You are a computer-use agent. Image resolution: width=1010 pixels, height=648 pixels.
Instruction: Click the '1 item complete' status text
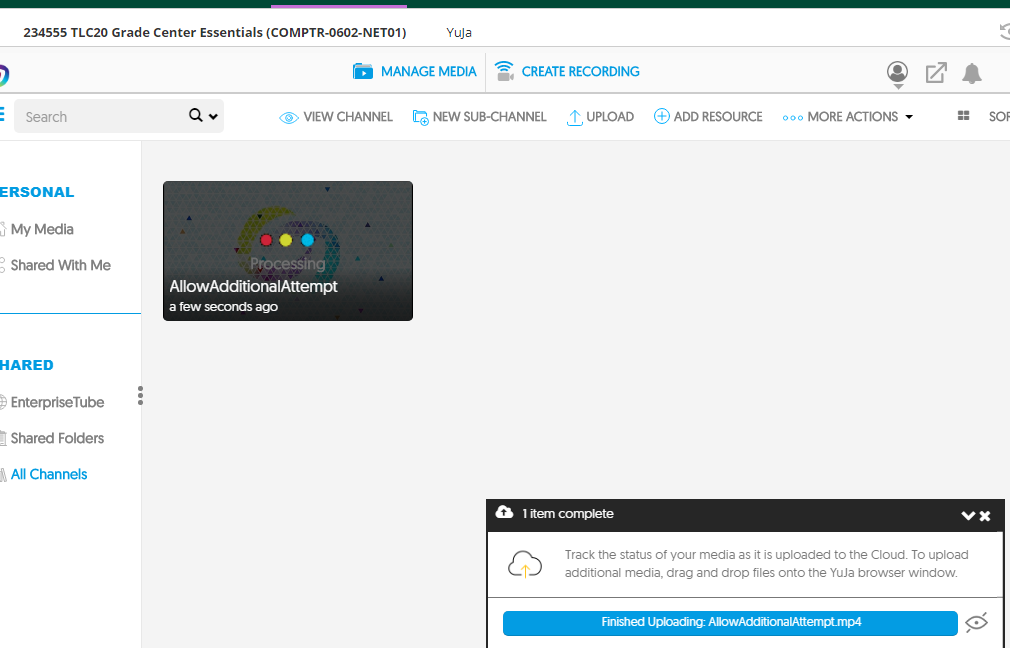click(x=567, y=513)
